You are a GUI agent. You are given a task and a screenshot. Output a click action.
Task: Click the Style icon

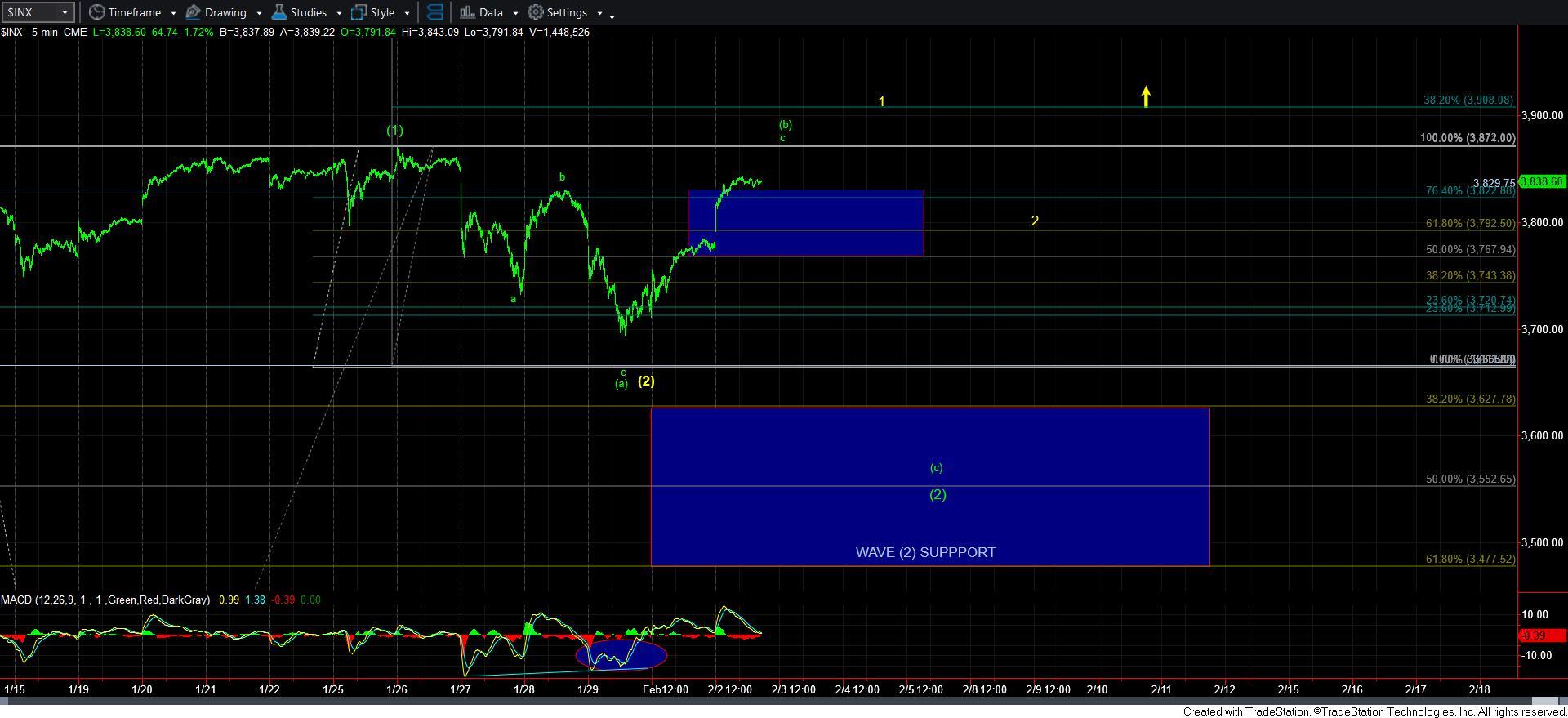point(359,12)
